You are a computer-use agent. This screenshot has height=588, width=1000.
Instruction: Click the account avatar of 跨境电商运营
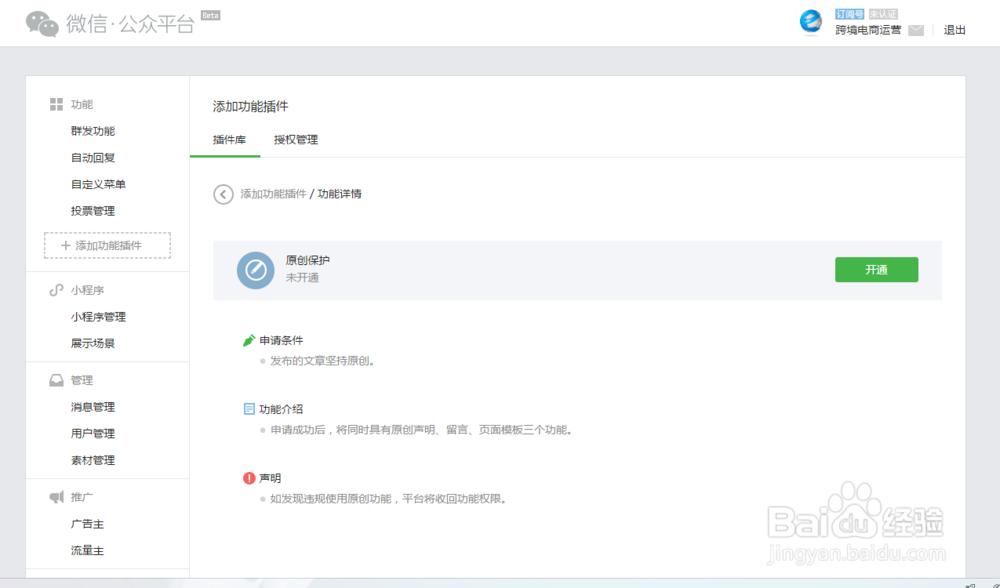809,22
